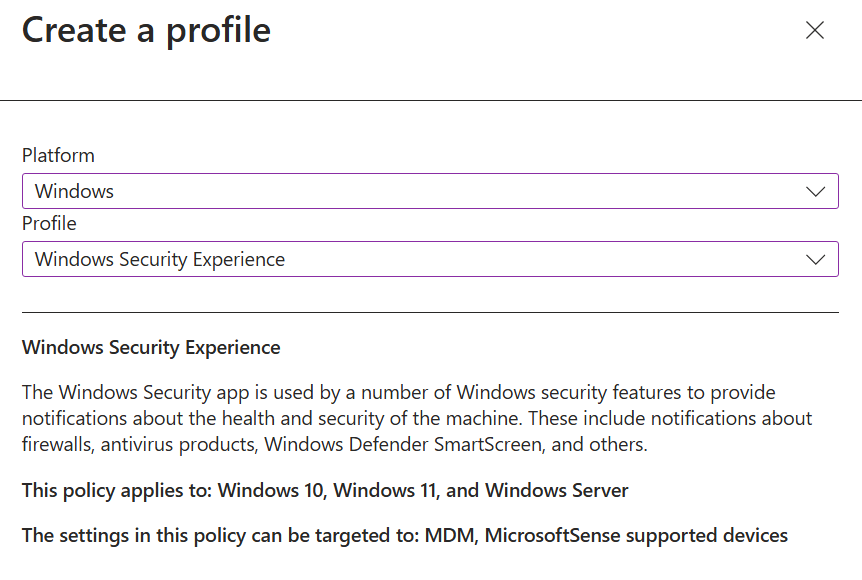Open the Profile dropdown
The width and height of the screenshot is (862, 580).
(430, 259)
